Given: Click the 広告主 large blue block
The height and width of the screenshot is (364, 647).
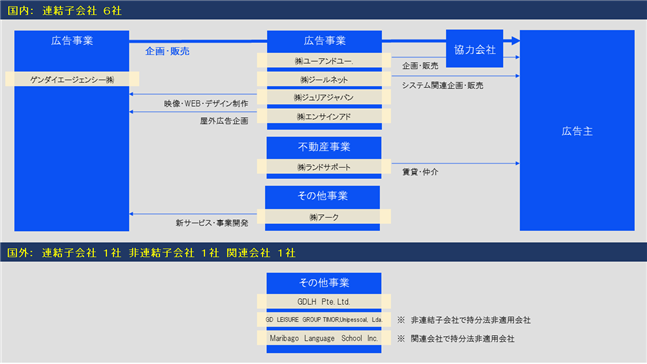Looking at the screenshot, I should (577, 130).
